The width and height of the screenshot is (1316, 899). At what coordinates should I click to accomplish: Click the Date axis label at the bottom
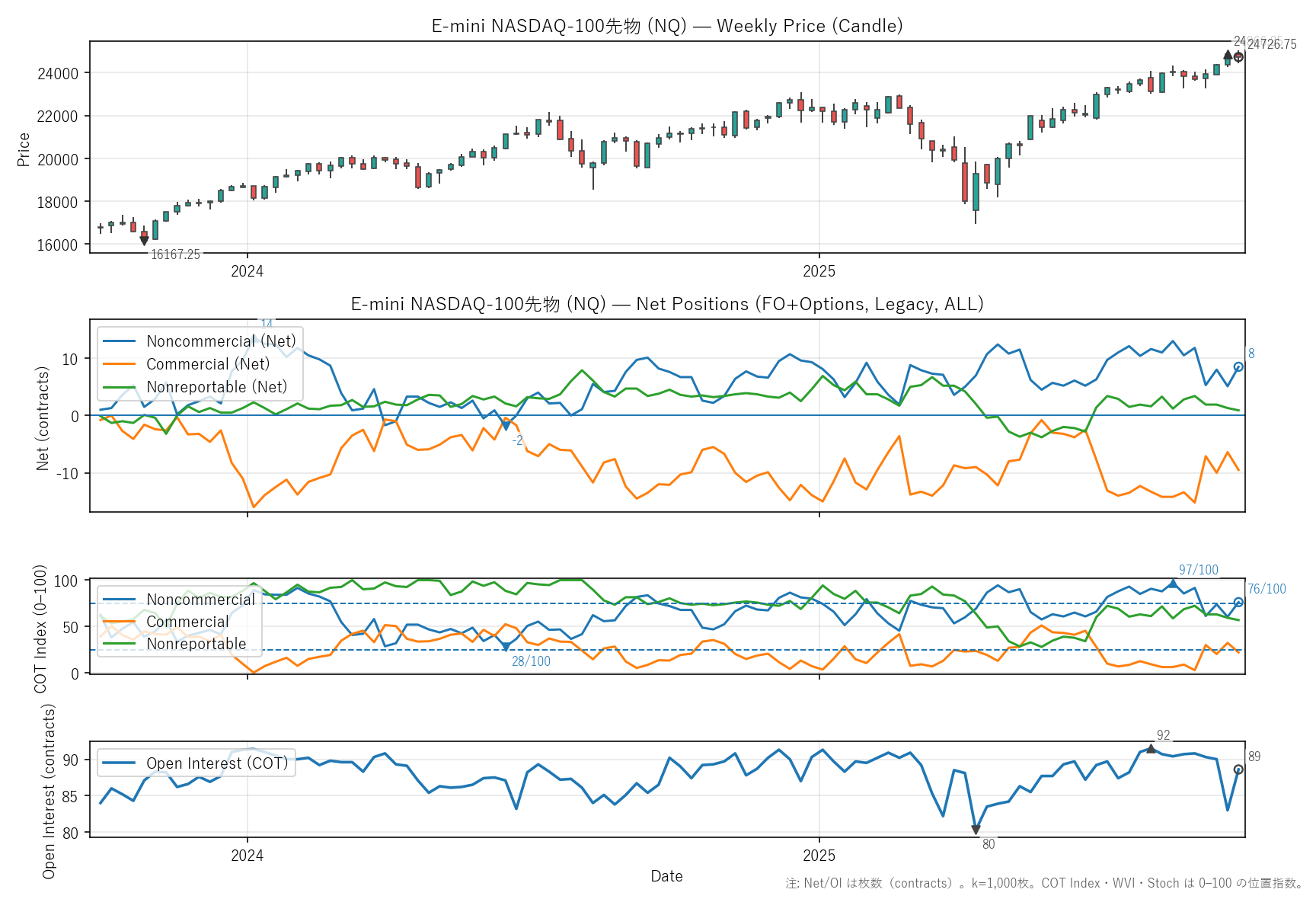[666, 876]
